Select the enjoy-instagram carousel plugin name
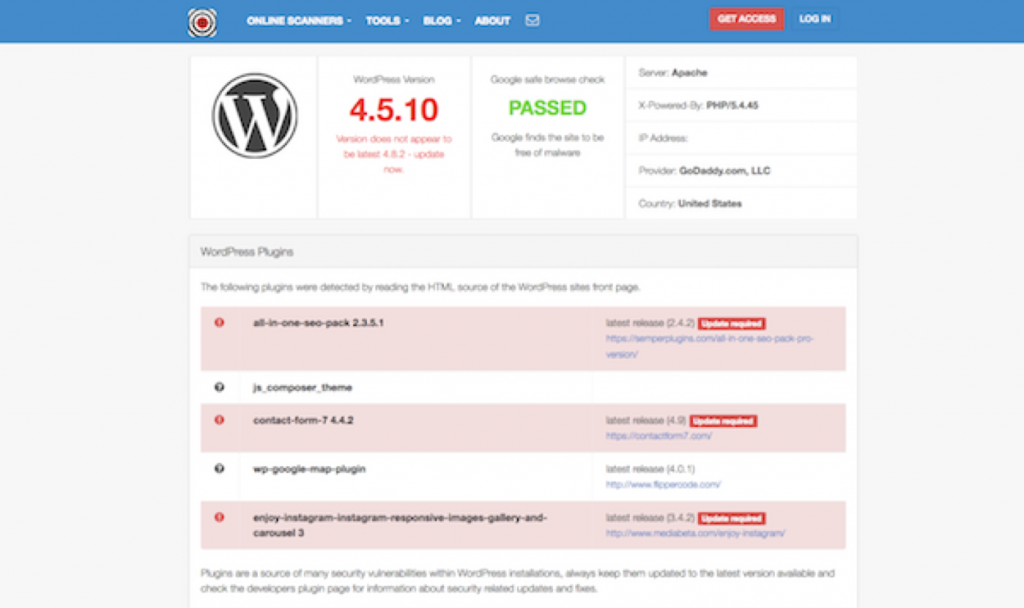This screenshot has height=608, width=1024. coord(400,525)
